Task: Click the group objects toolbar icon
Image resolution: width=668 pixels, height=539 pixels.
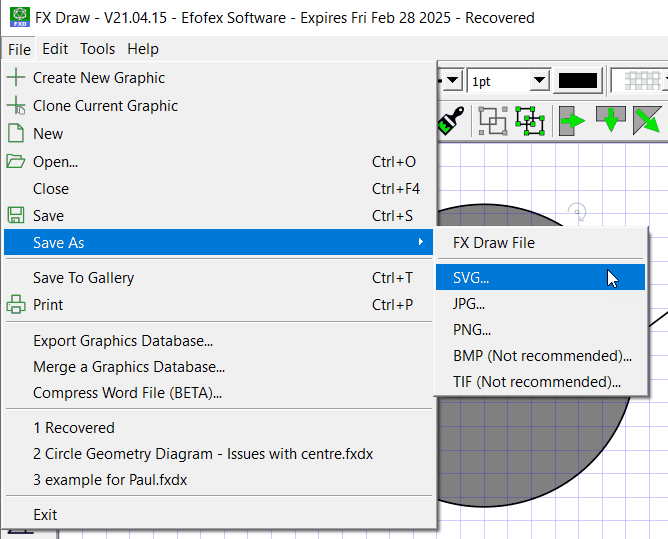Action: click(x=493, y=121)
